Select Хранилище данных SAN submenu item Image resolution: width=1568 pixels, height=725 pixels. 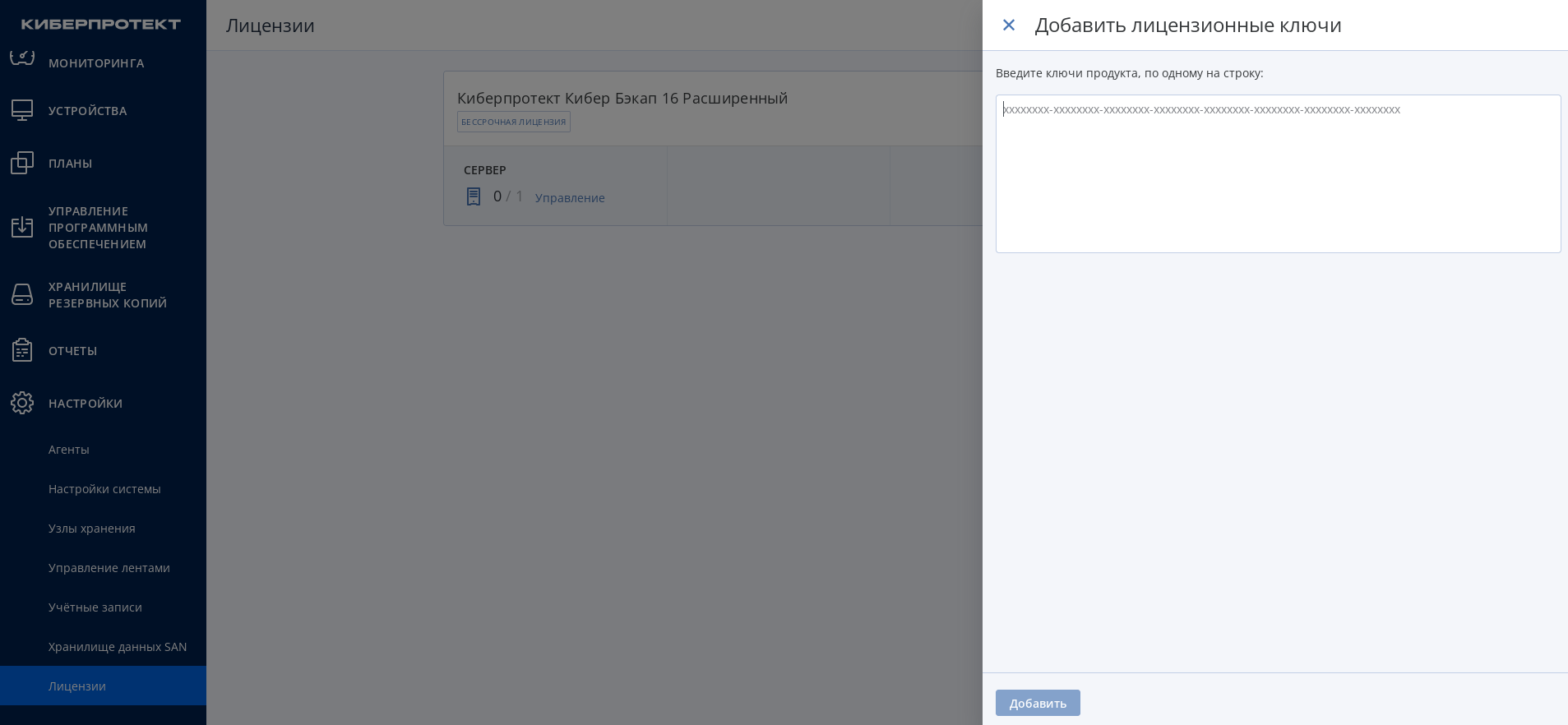click(103, 647)
